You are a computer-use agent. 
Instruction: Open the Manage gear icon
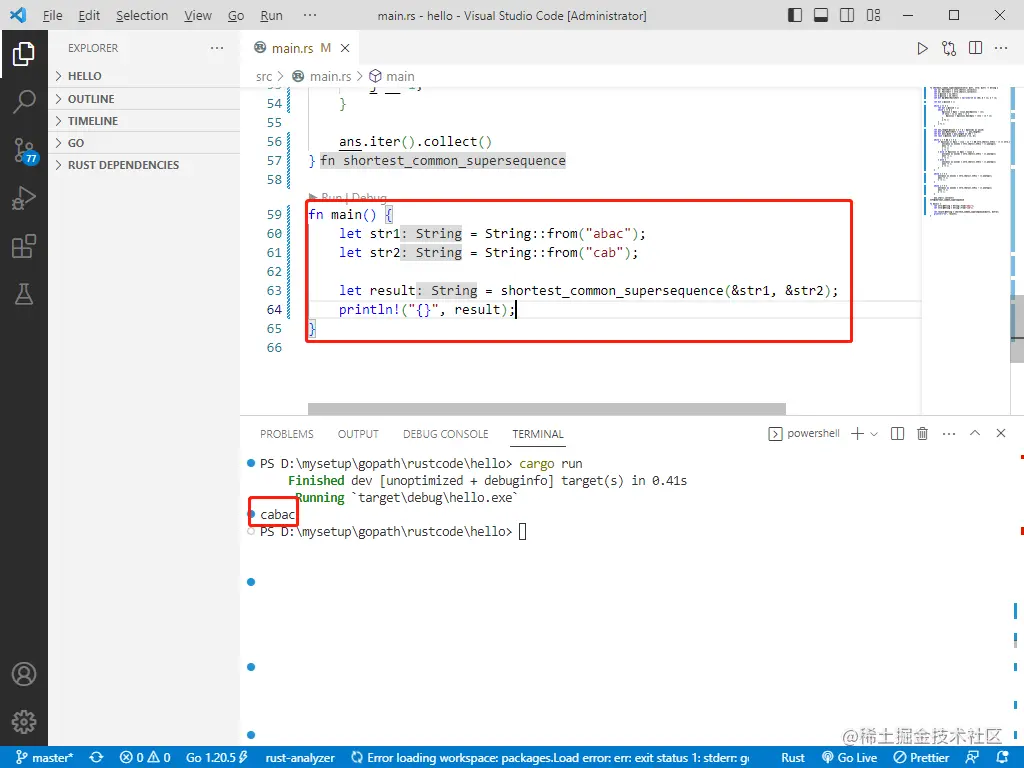point(24,722)
